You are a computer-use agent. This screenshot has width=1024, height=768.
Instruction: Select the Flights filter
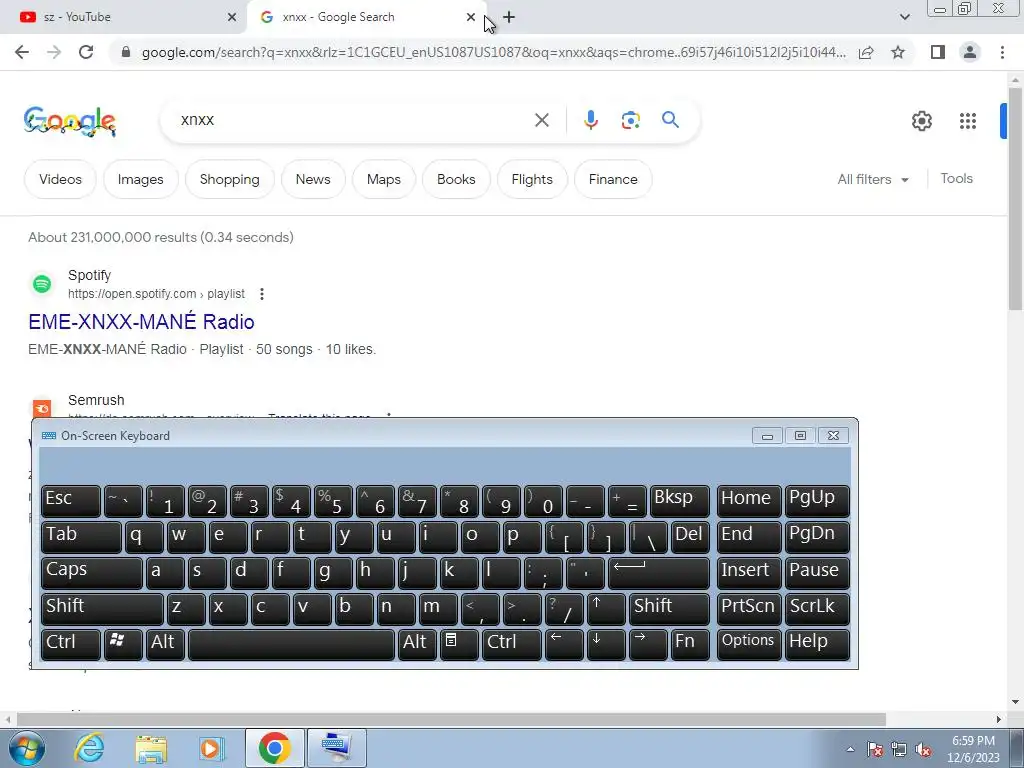pos(532,179)
